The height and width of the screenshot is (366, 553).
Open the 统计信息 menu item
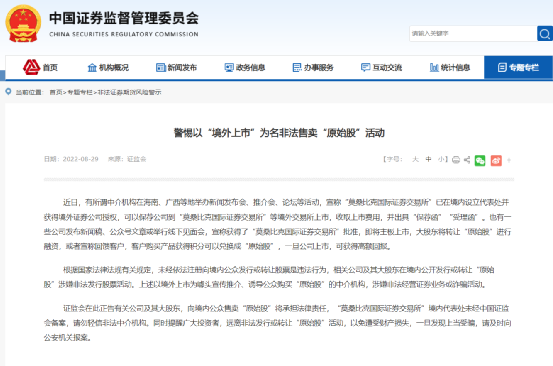(x=450, y=67)
